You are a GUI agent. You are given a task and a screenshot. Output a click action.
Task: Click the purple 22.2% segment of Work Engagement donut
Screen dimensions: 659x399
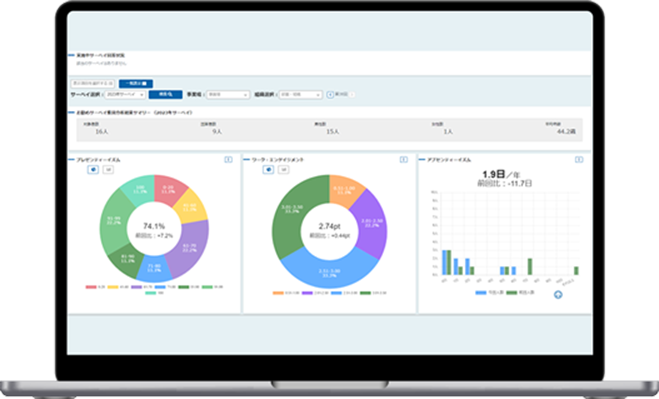click(x=372, y=223)
